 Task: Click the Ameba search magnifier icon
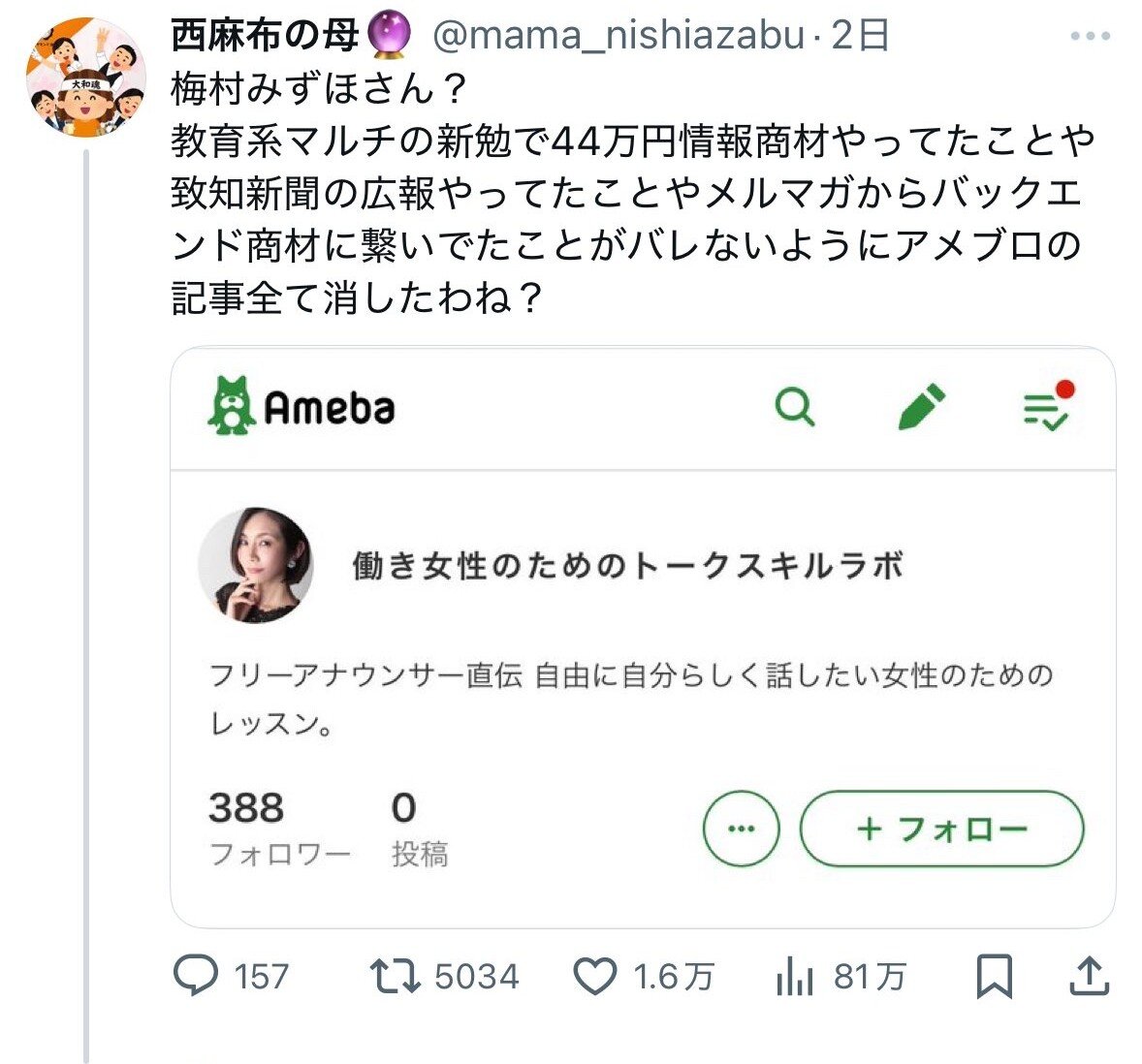coord(795,406)
